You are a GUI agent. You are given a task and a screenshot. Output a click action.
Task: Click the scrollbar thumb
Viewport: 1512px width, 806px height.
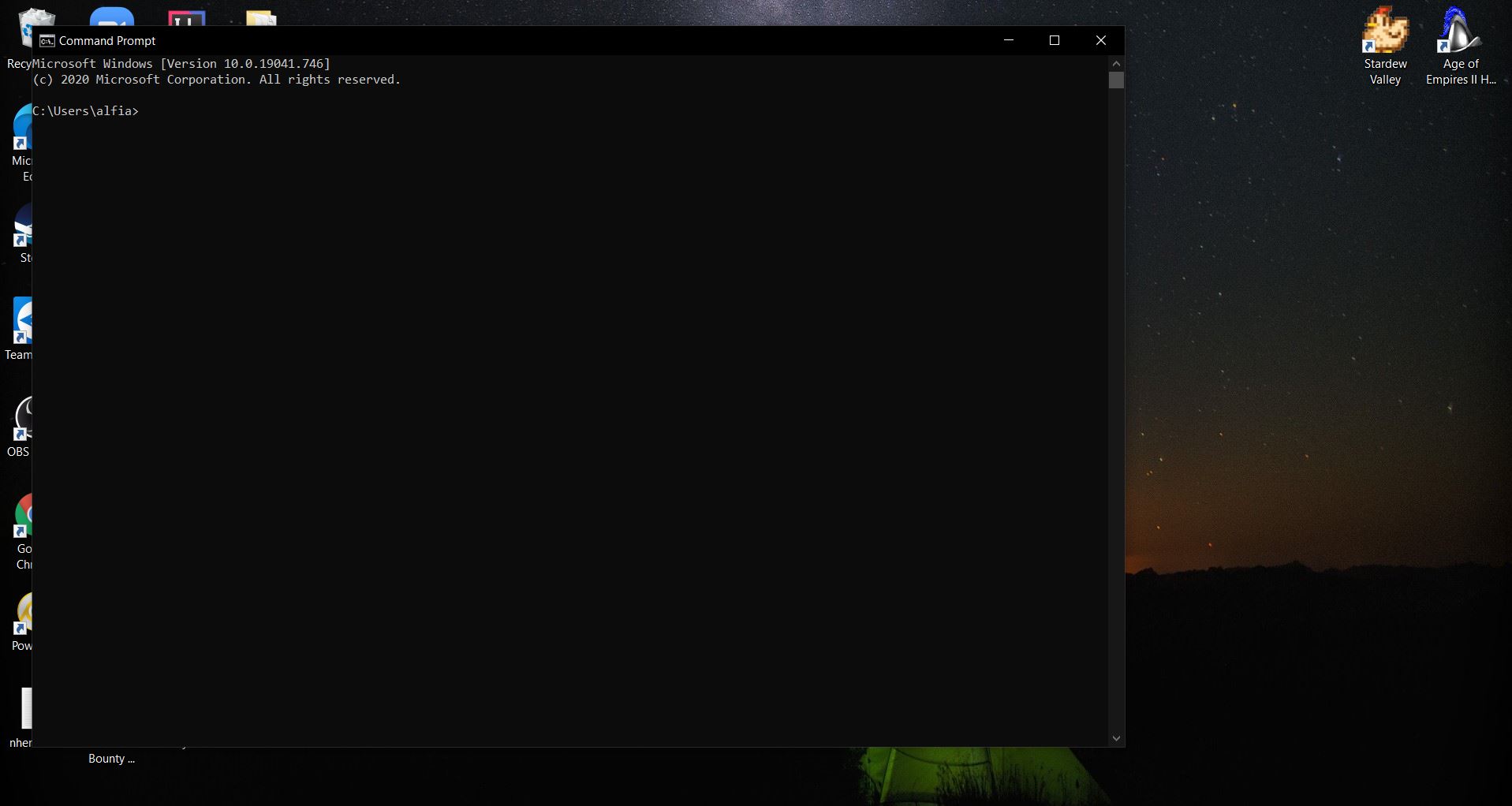click(x=1115, y=80)
